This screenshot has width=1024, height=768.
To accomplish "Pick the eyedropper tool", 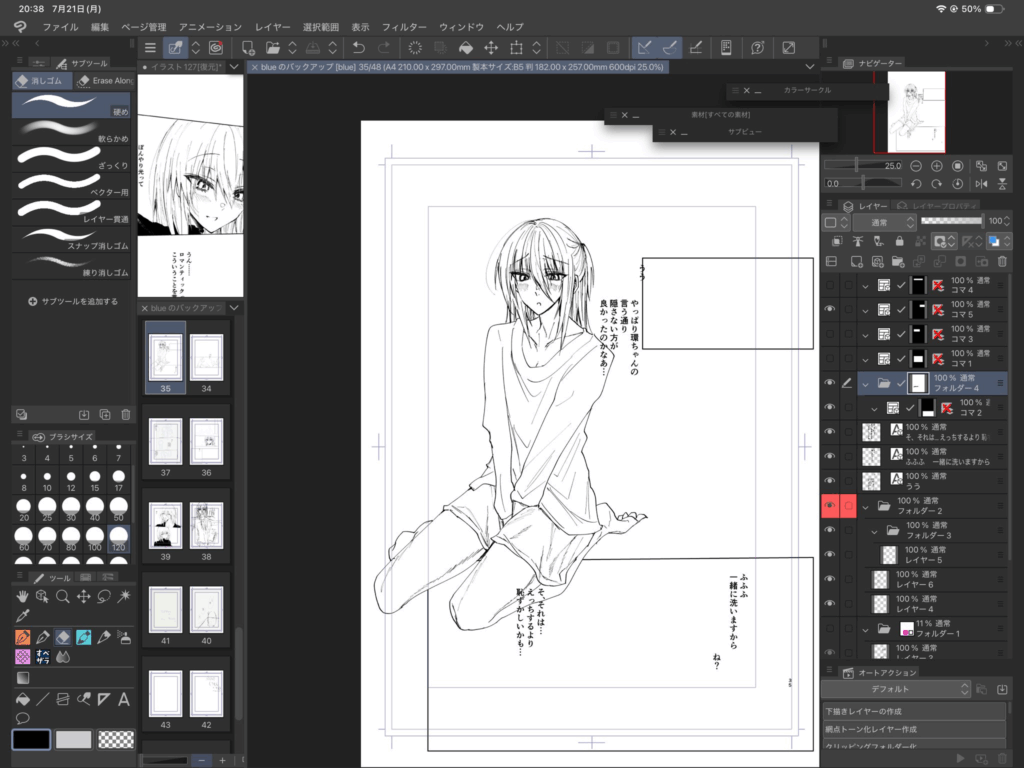I will (22, 615).
